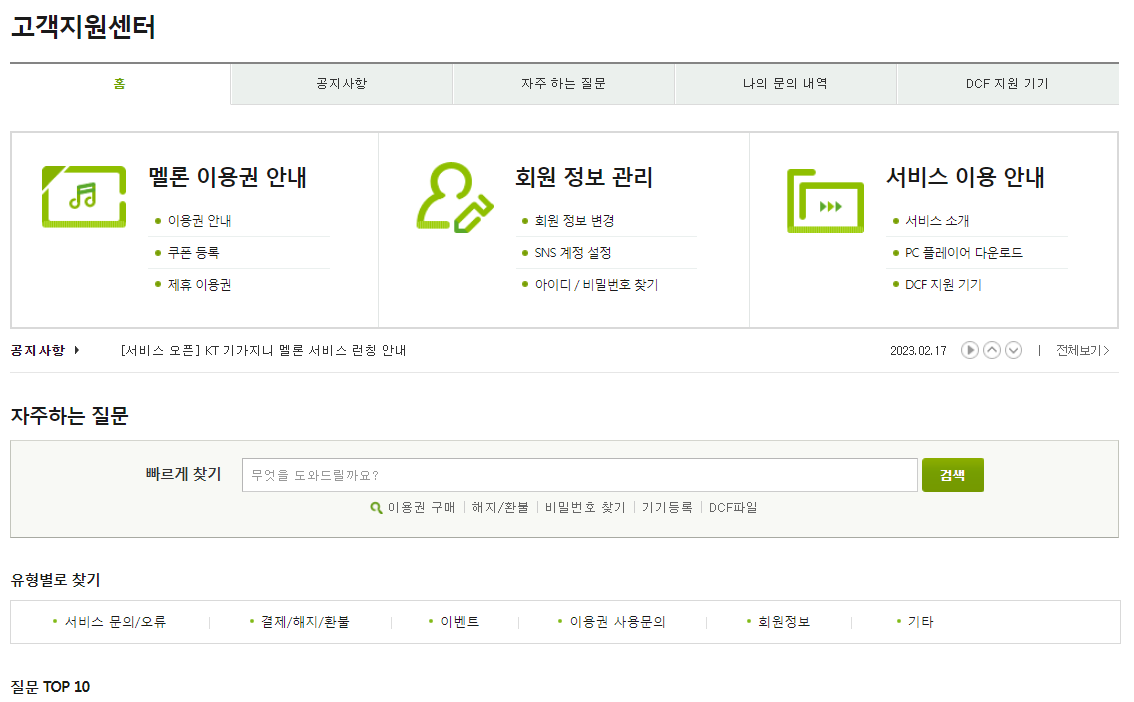Viewport: 1134px width, 702px height.
Task: Choose the 서비스 문의/오류 category
Action: 116,622
